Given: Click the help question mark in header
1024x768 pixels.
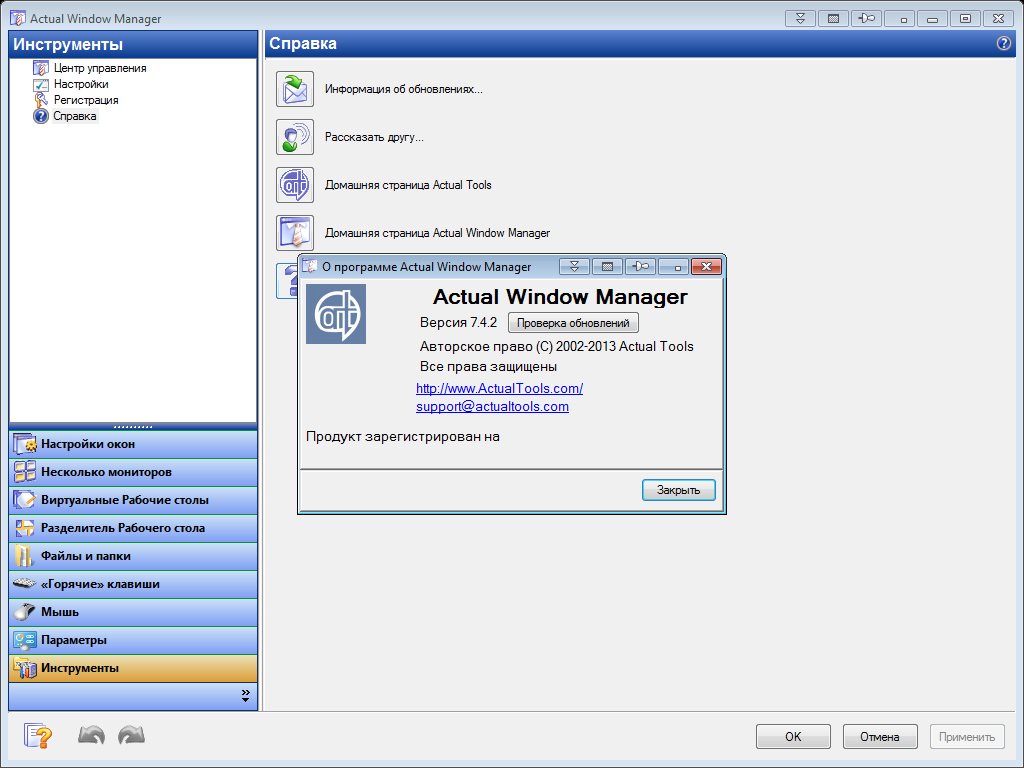Looking at the screenshot, I should [x=1004, y=44].
